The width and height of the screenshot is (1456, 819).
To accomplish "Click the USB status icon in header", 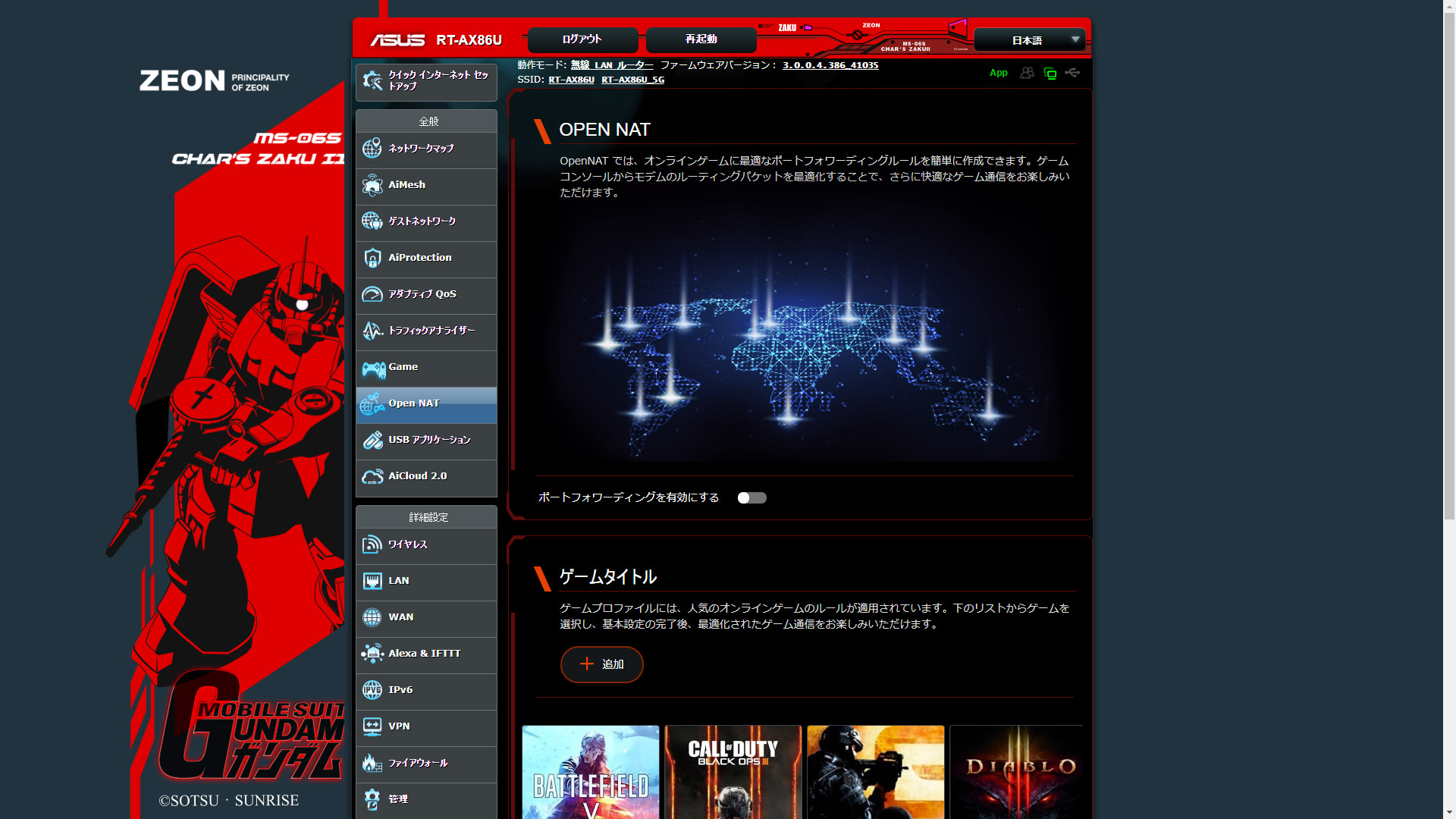I will pos(1072,73).
